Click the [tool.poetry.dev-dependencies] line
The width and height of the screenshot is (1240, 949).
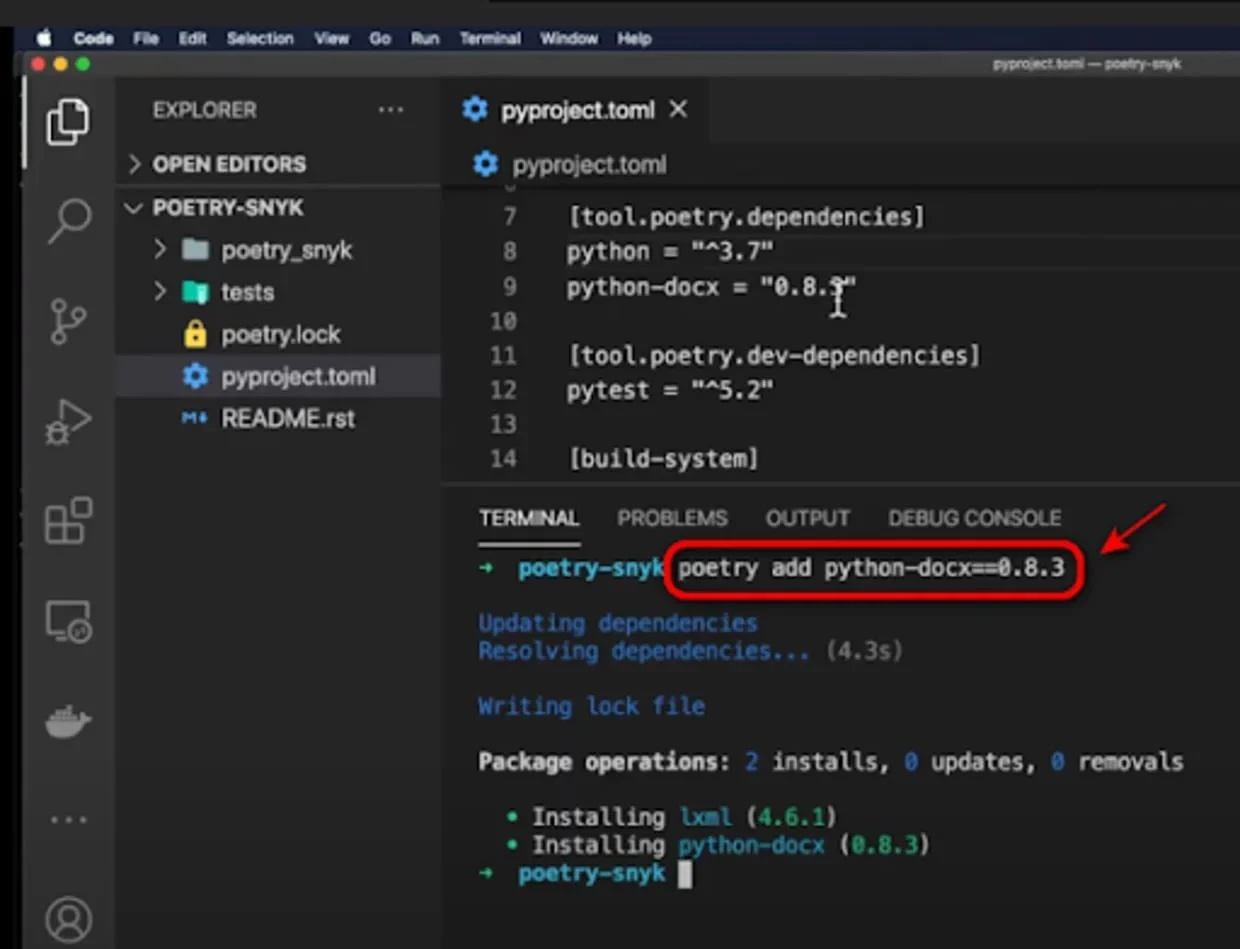point(774,355)
